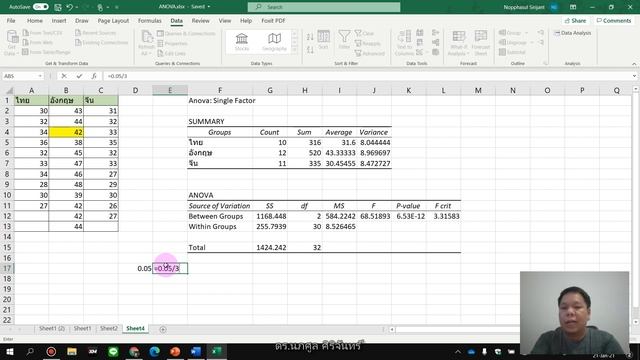This screenshot has height=360, width=640.
Task: Open Queries & Connections pane
Action: (x=186, y=33)
